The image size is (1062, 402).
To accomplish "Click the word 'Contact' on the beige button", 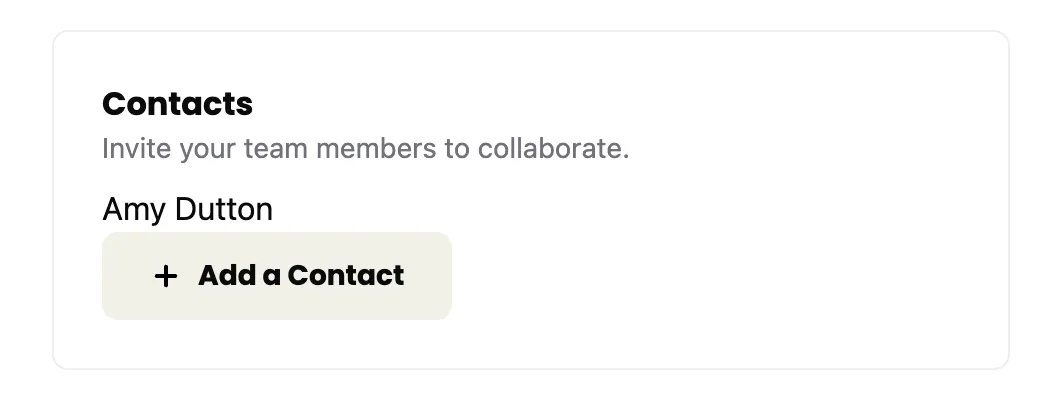I will (x=345, y=276).
